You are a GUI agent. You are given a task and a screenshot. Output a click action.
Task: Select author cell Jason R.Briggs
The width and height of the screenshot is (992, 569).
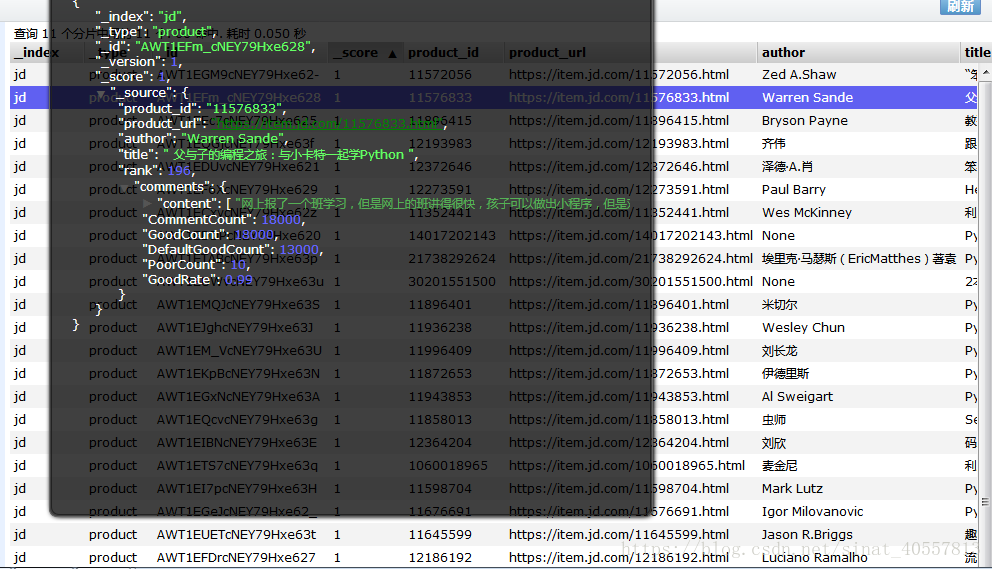click(x=807, y=534)
